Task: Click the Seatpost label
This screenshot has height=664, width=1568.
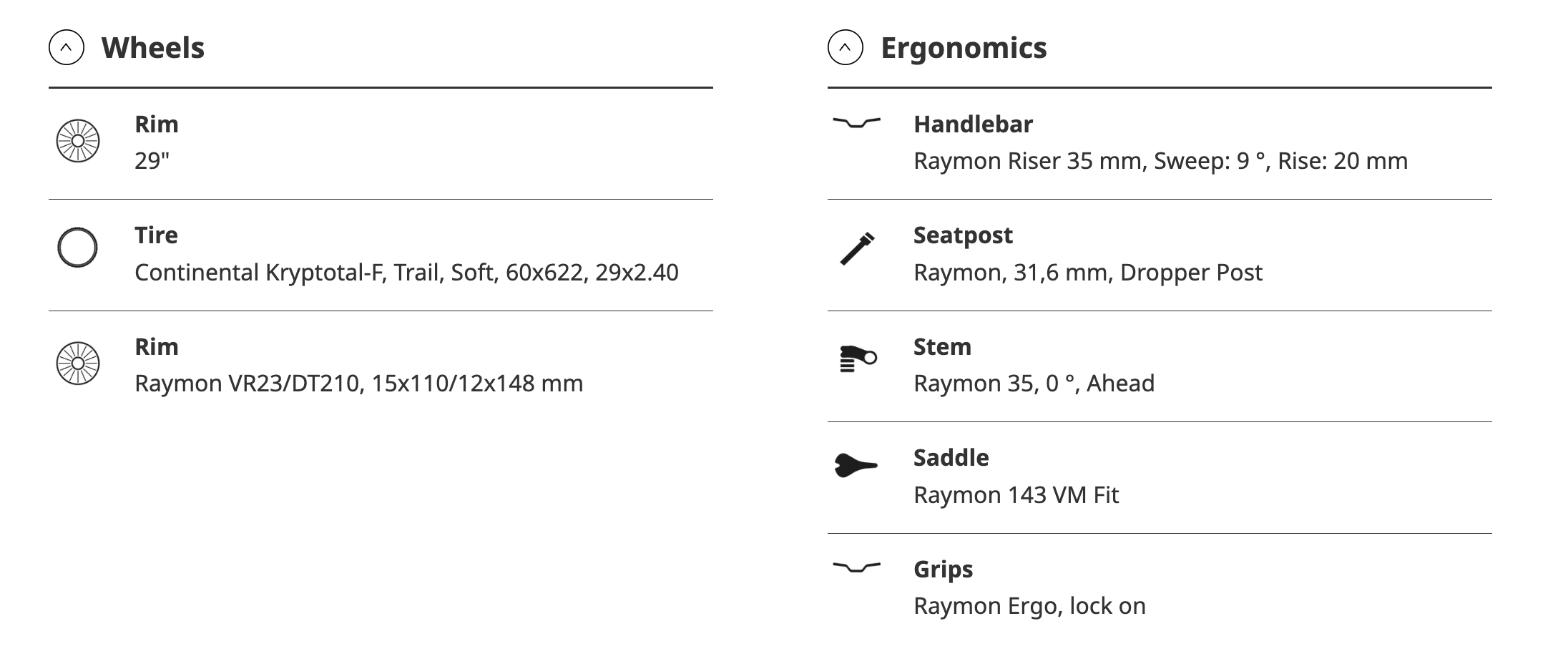Action: [963, 235]
